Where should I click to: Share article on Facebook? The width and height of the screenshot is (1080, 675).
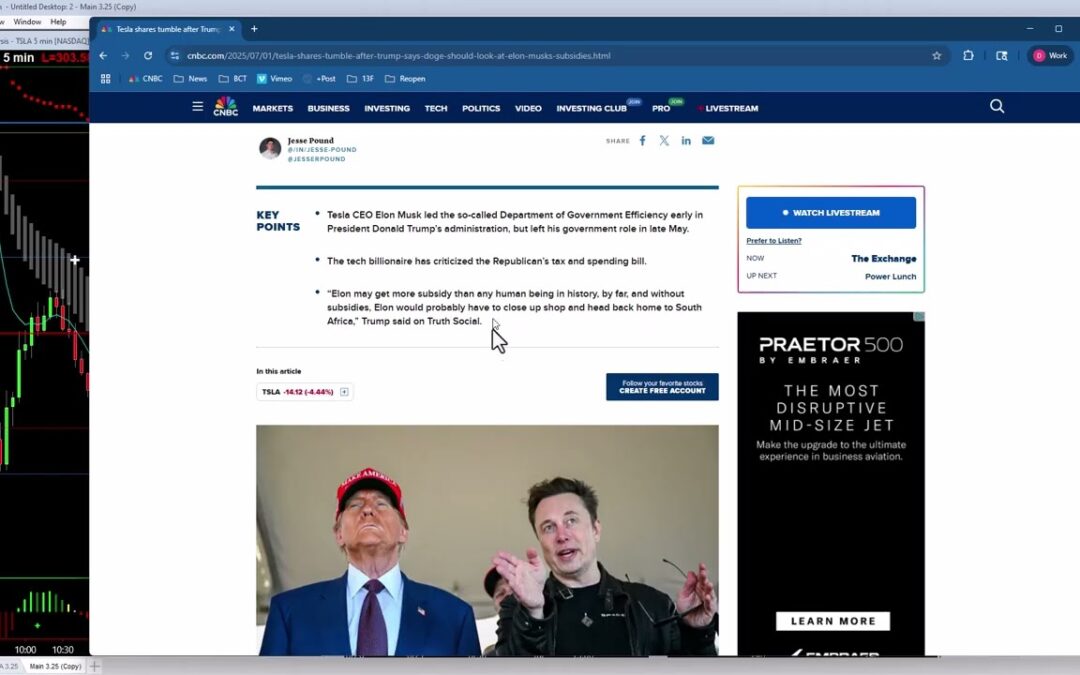click(643, 141)
